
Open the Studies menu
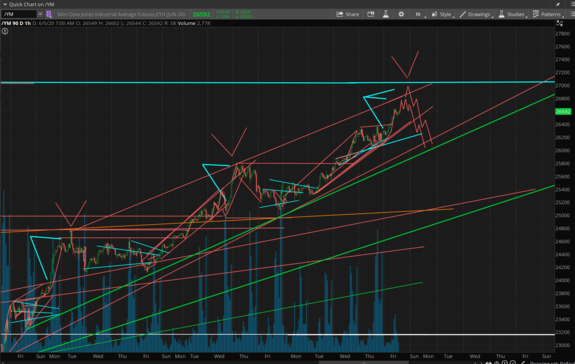513,14
